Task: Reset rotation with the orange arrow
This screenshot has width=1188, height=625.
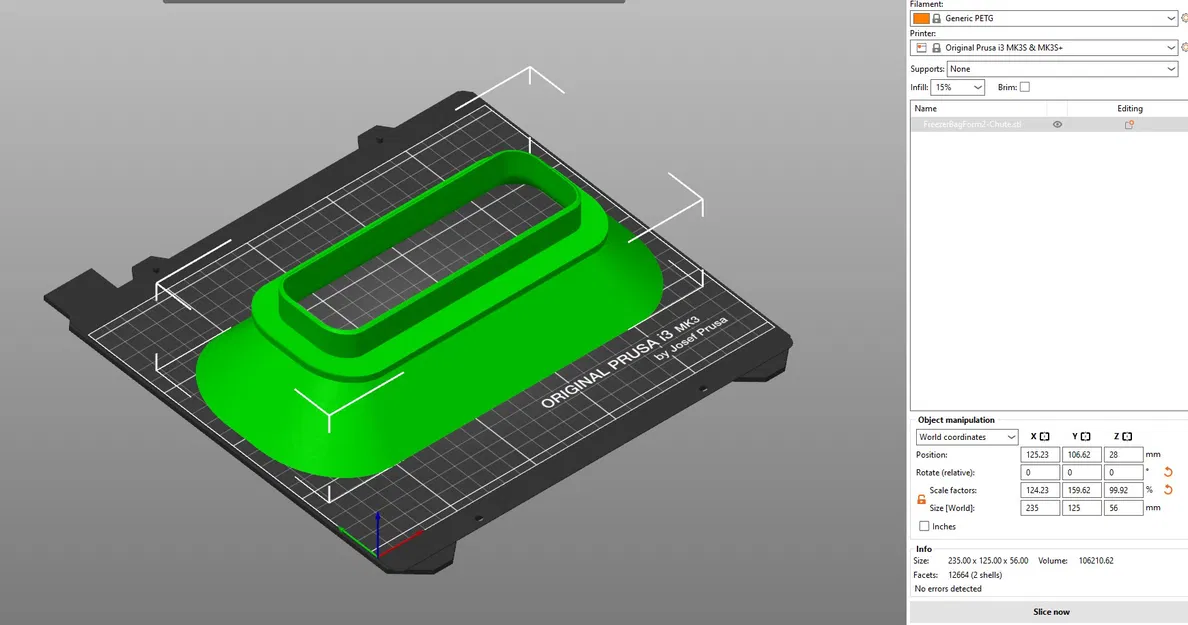Action: 1168,472
